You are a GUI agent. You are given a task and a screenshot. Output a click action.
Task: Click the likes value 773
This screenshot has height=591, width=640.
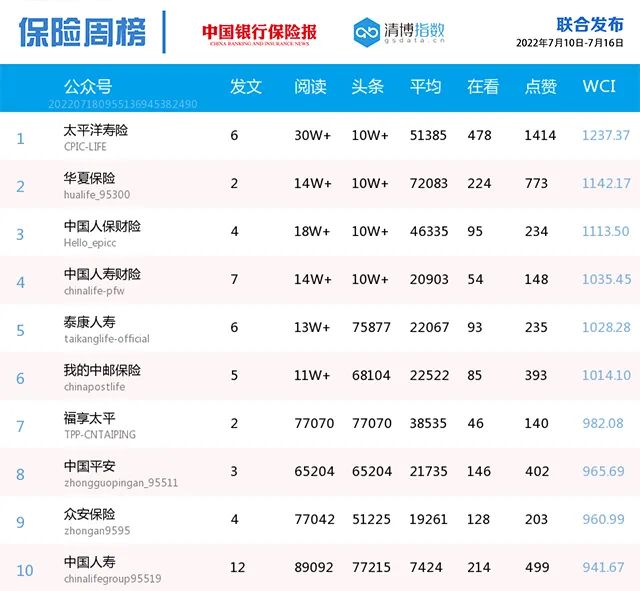tap(536, 183)
